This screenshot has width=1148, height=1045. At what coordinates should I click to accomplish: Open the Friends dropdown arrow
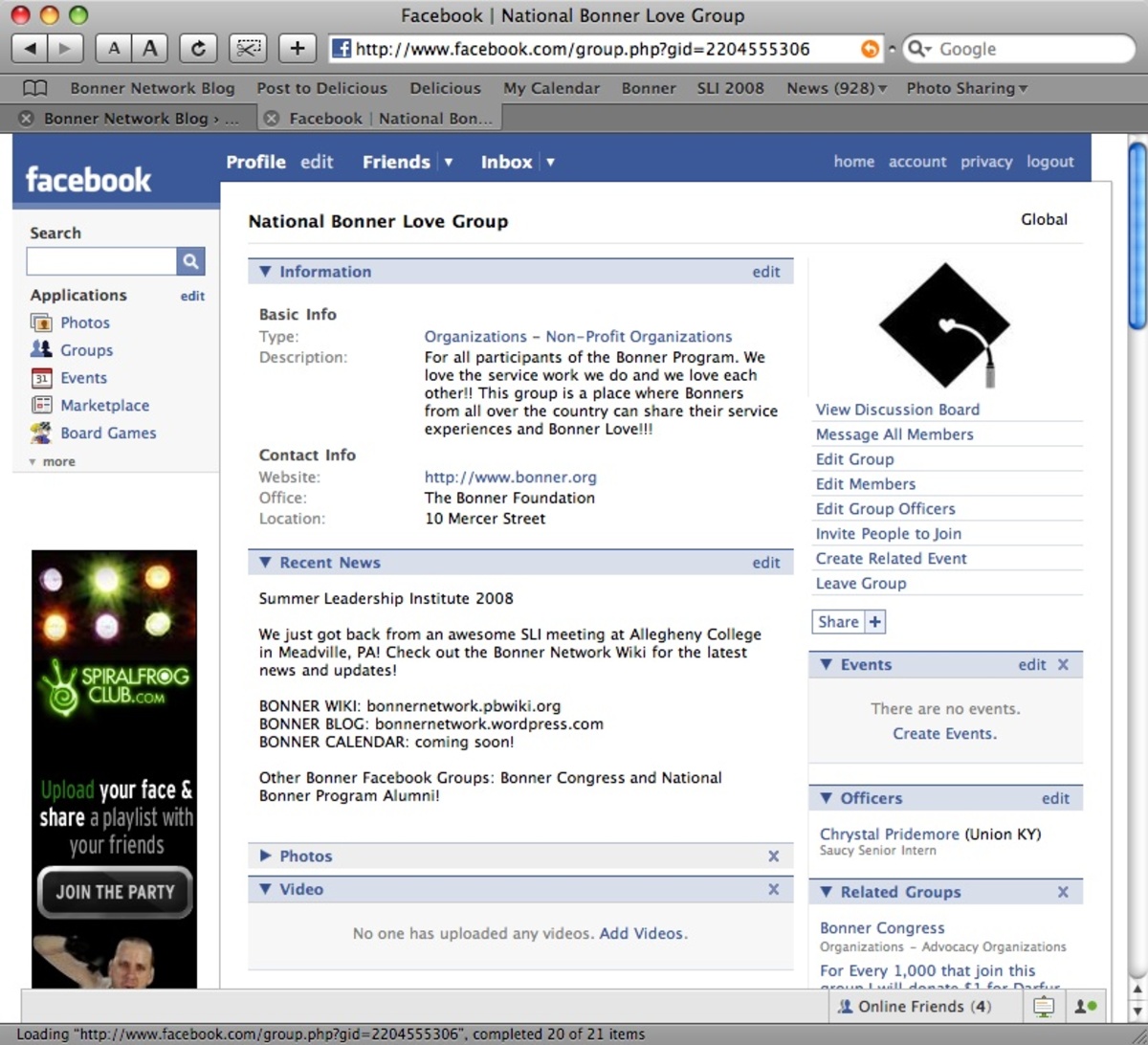pos(448,162)
